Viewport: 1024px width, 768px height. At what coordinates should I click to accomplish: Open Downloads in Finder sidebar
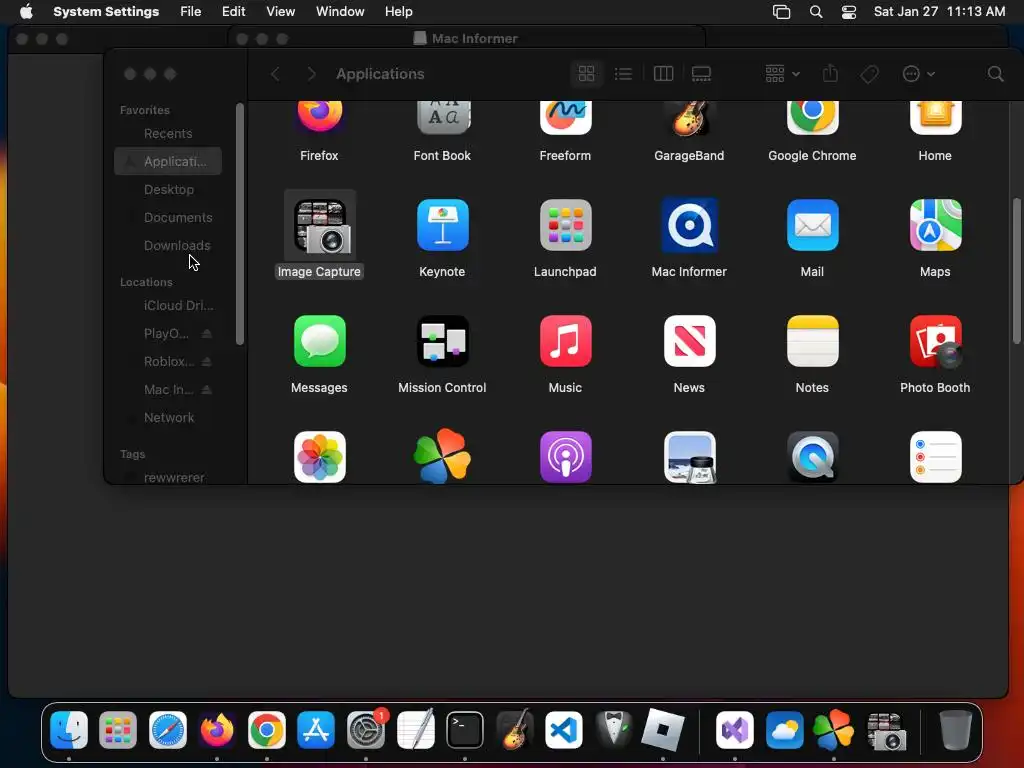click(168, 246)
